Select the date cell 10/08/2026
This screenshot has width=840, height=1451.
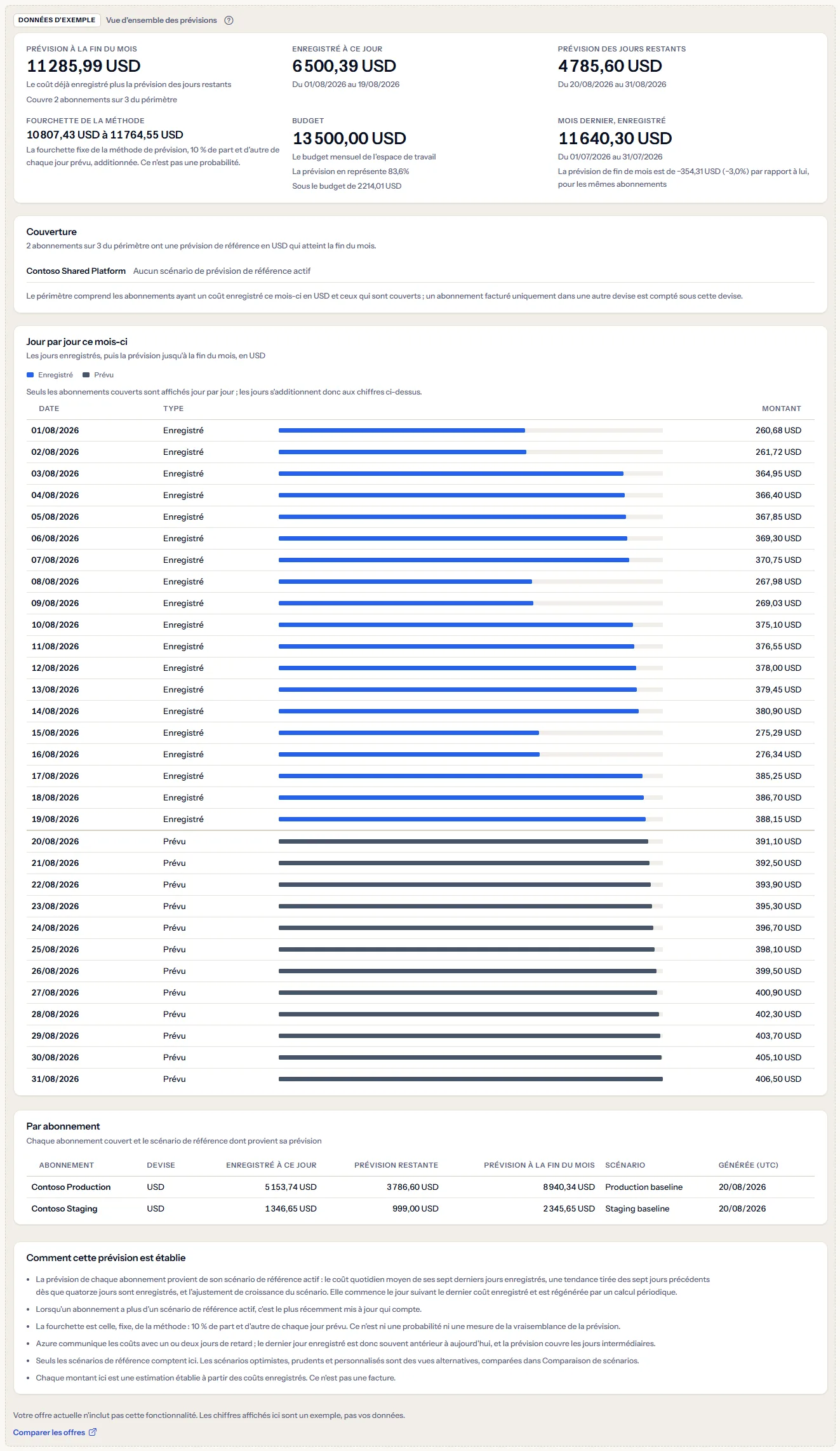(x=55, y=624)
